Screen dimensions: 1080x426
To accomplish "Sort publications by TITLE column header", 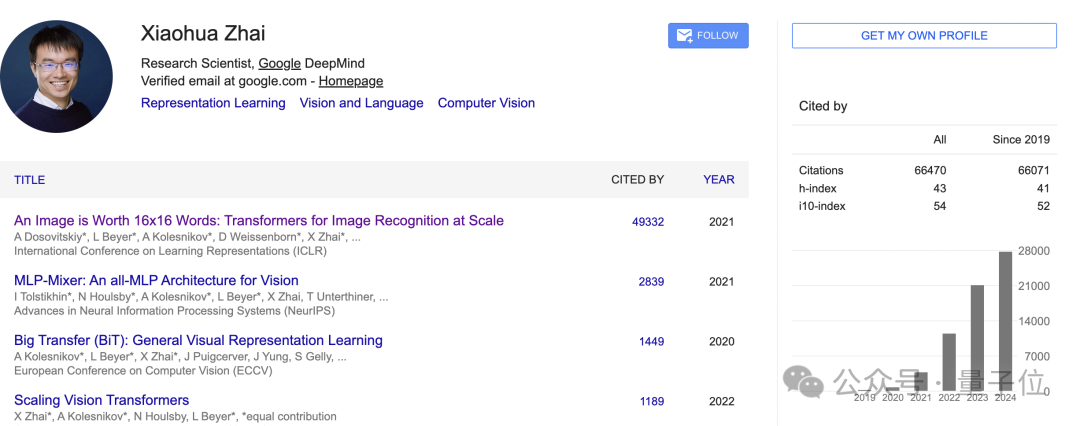I will coord(30,180).
